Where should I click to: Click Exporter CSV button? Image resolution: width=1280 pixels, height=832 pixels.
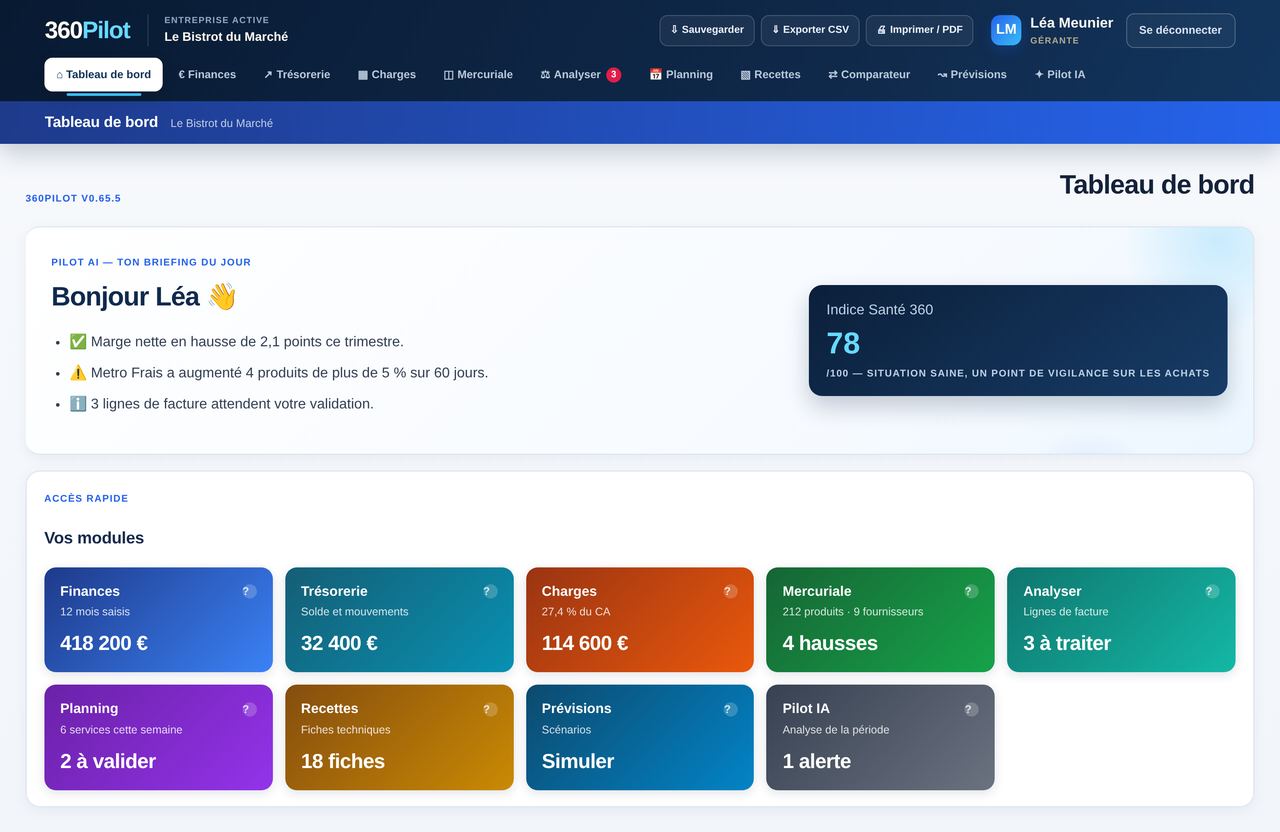pyautogui.click(x=810, y=30)
